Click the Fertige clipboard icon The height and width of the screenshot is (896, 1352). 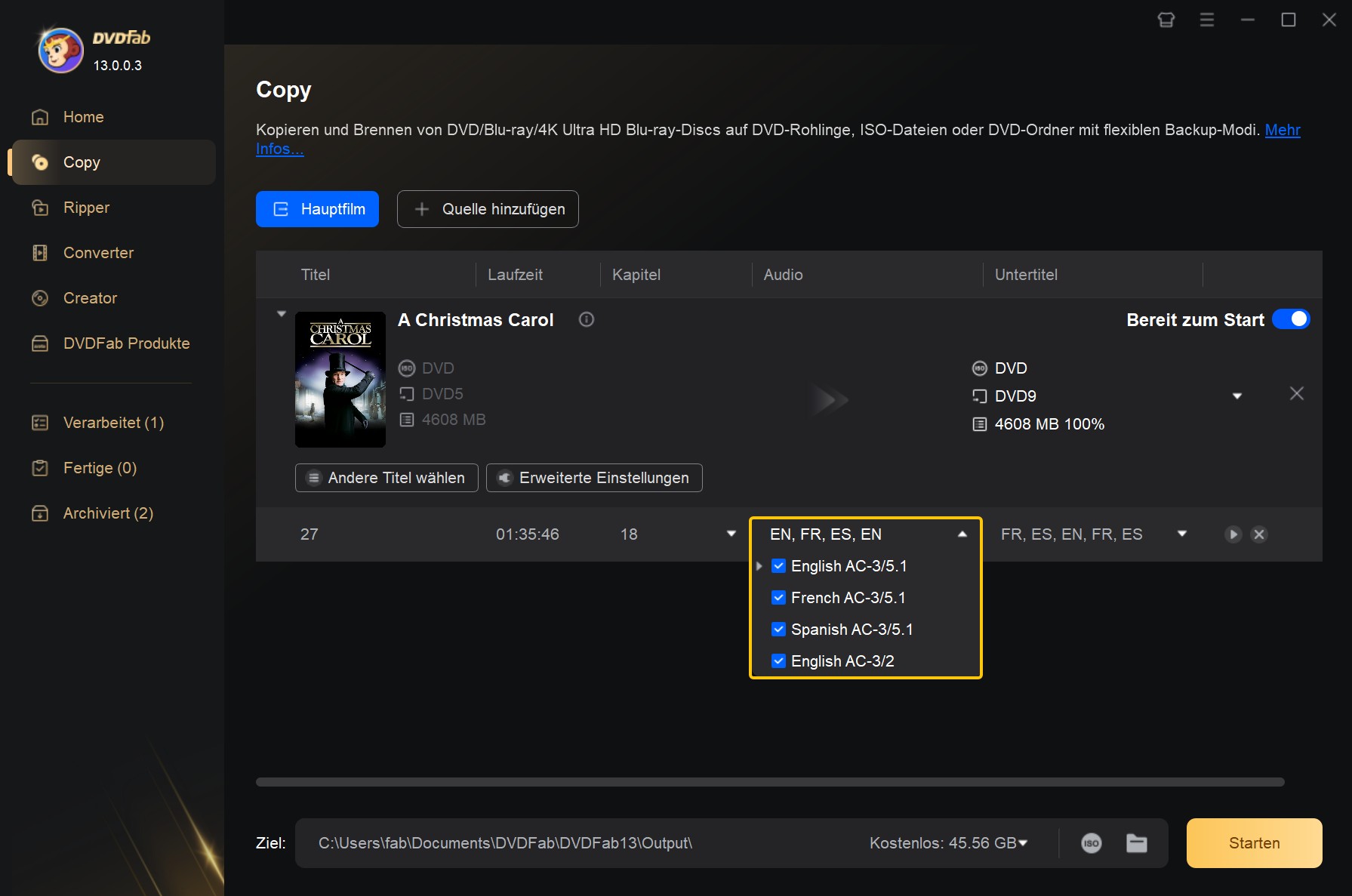[40, 468]
